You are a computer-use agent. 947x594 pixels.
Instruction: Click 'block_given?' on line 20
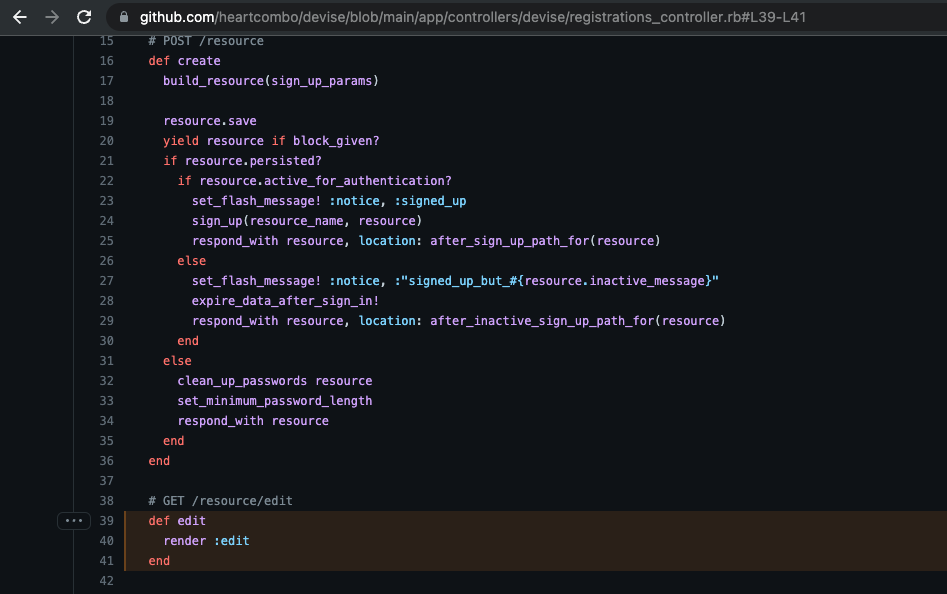click(336, 141)
